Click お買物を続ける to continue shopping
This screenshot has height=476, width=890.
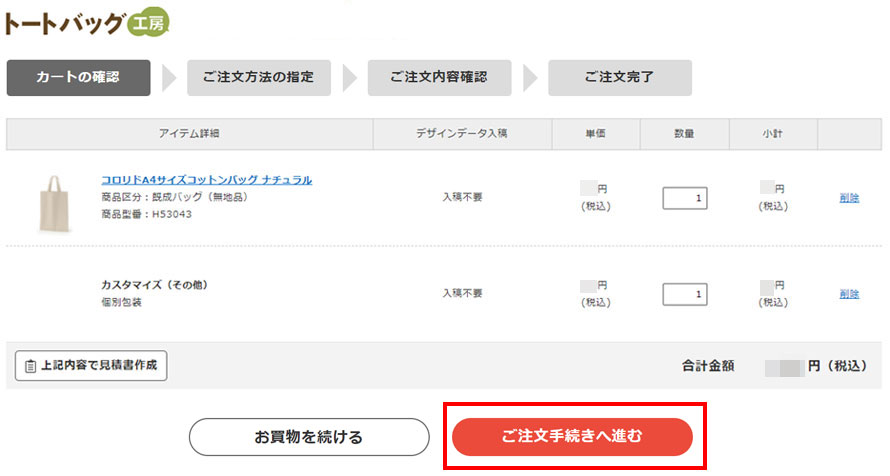pyautogui.click(x=308, y=437)
